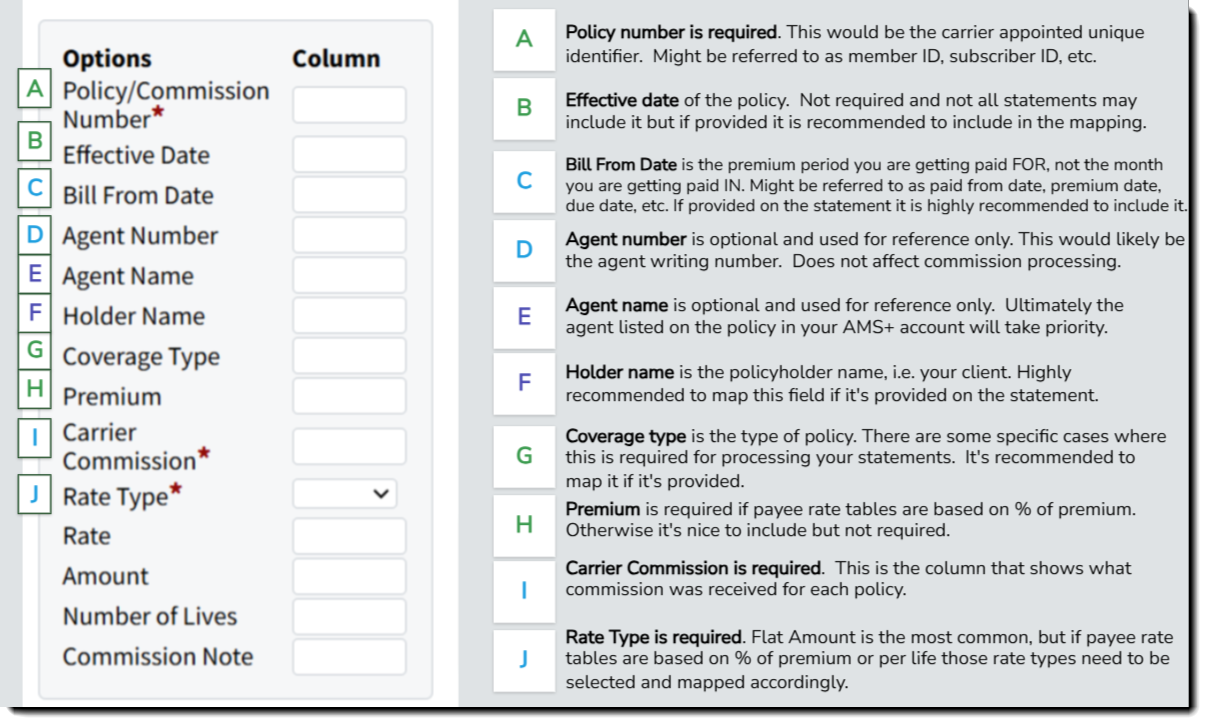Focus the Rate column input
The height and width of the screenshot is (726, 1205).
(x=349, y=536)
